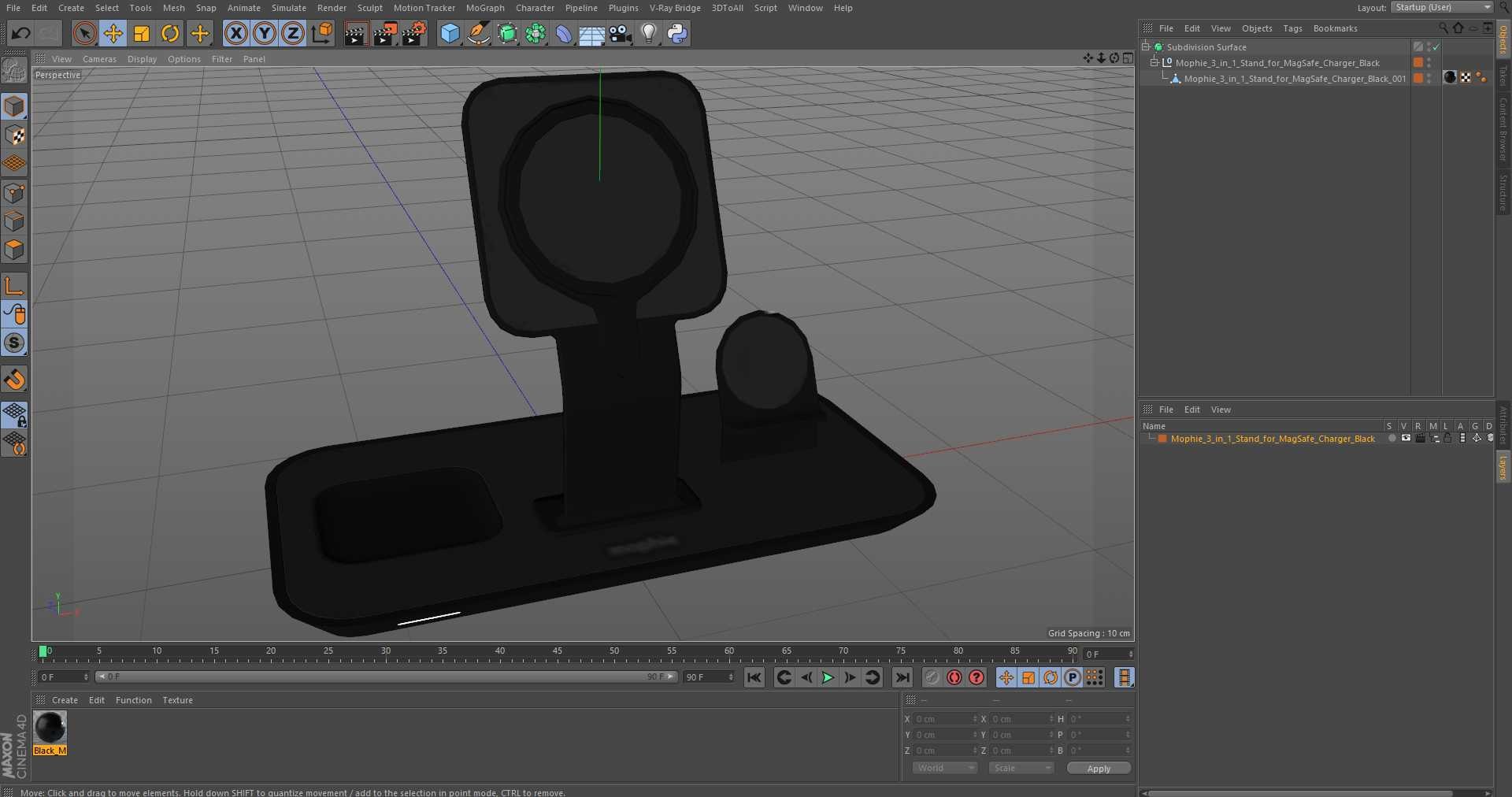This screenshot has width=1512, height=797.
Task: Go to start of animation
Action: 754,677
